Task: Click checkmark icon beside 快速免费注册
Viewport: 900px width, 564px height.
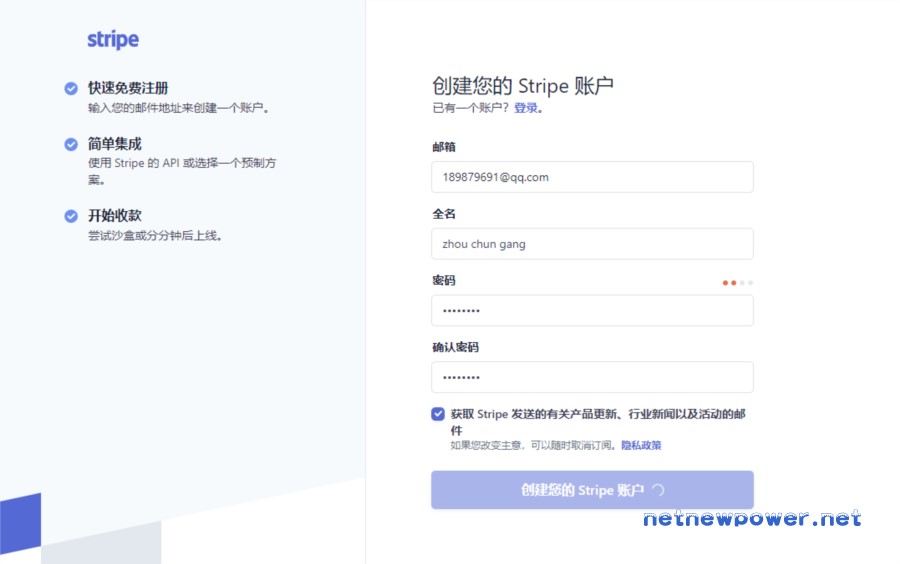Action: [x=71, y=88]
